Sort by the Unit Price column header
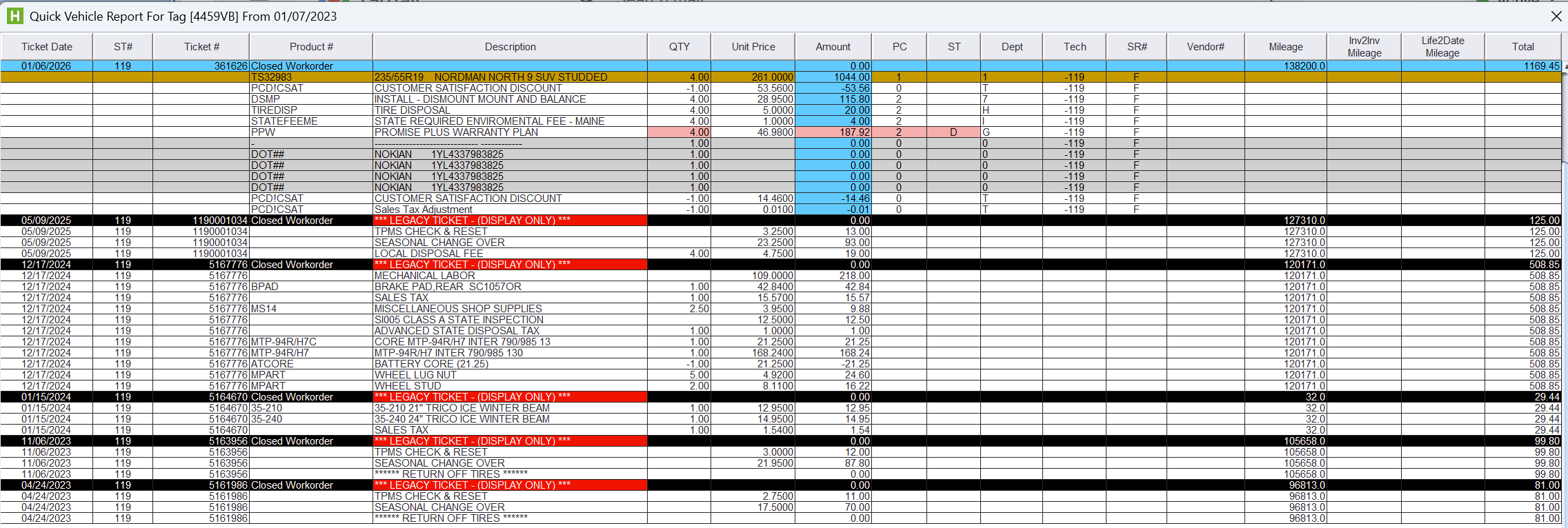Image resolution: width=1568 pixels, height=528 pixels. [753, 47]
